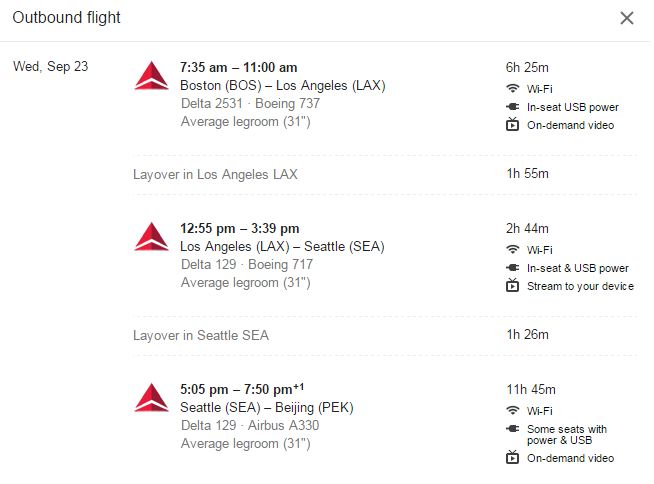Click the Wed, Sep 23 date label
This screenshot has width=654, height=484.
click(50, 67)
